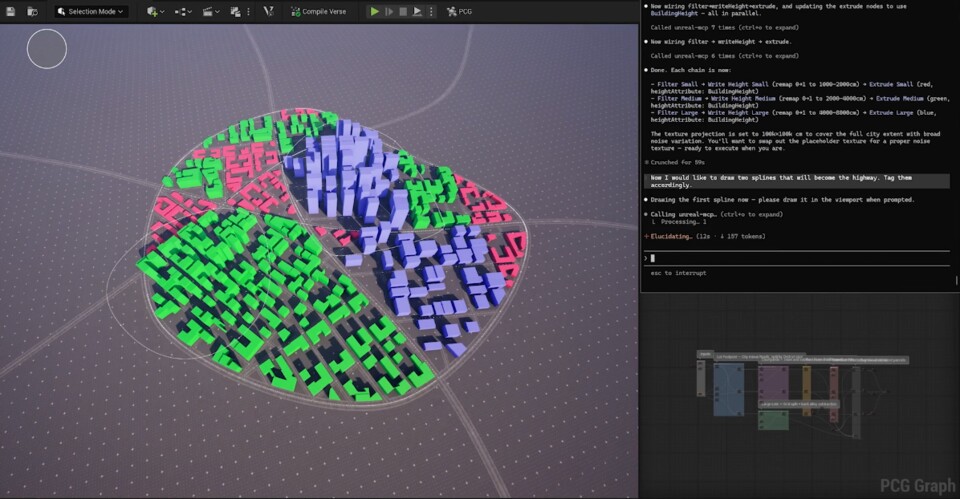Open the PCG toolbar button

coord(459,11)
